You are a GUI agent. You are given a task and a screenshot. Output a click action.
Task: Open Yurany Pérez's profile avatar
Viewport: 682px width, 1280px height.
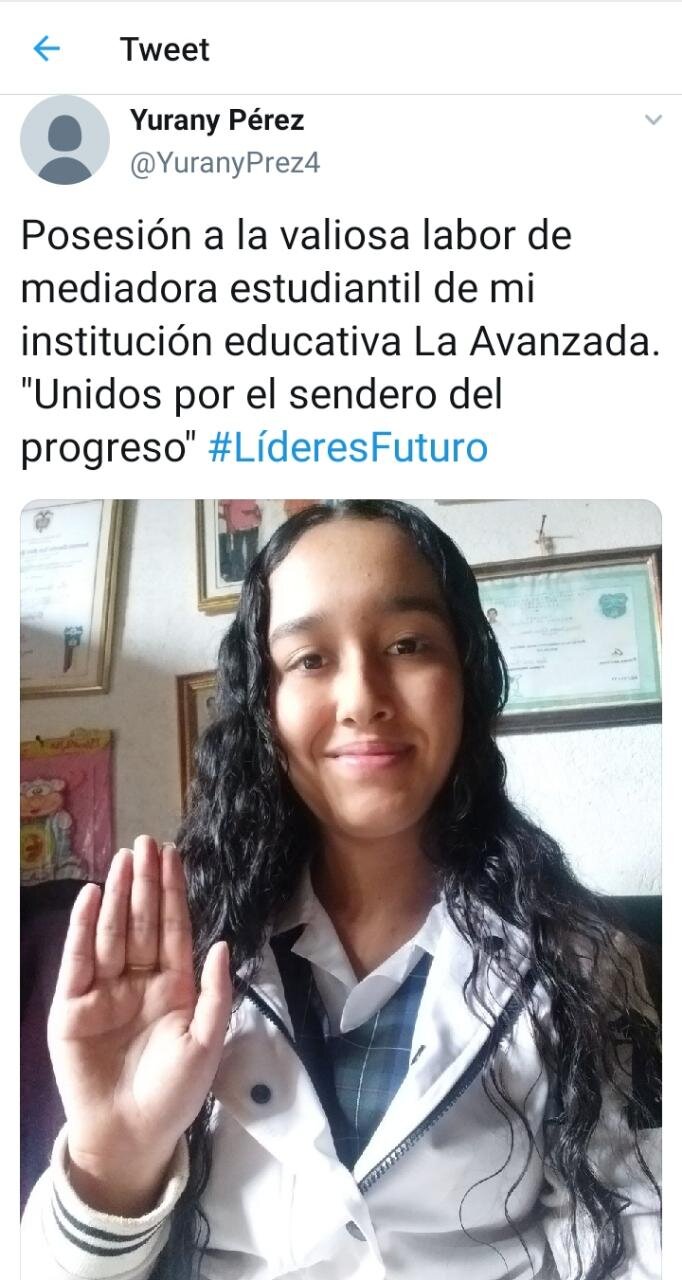coord(65,140)
